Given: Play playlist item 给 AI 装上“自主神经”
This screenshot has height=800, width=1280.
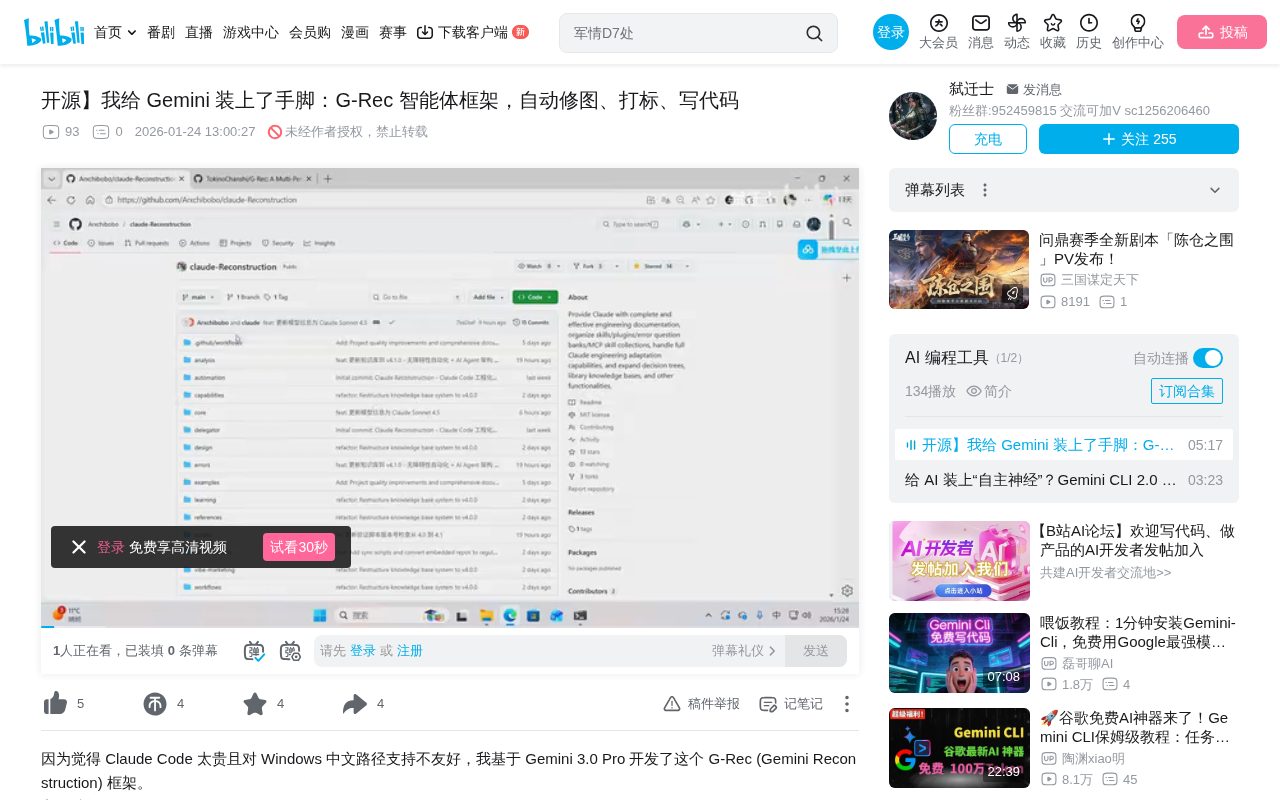Looking at the screenshot, I should (1064, 480).
